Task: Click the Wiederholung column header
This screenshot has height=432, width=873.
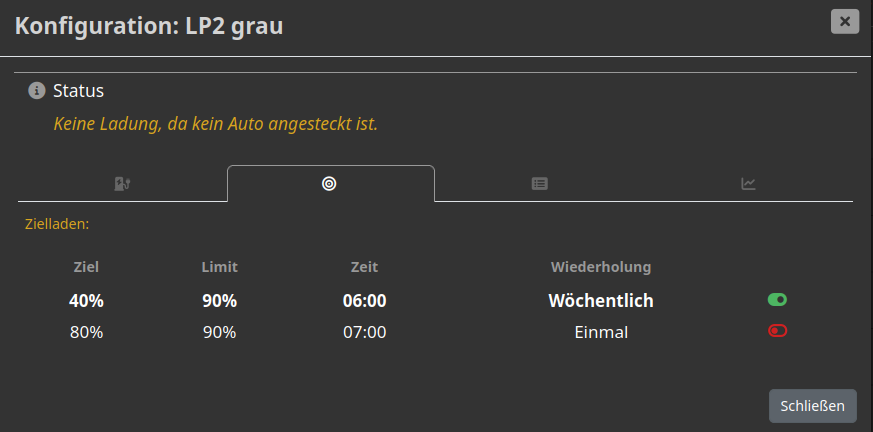Action: [601, 267]
